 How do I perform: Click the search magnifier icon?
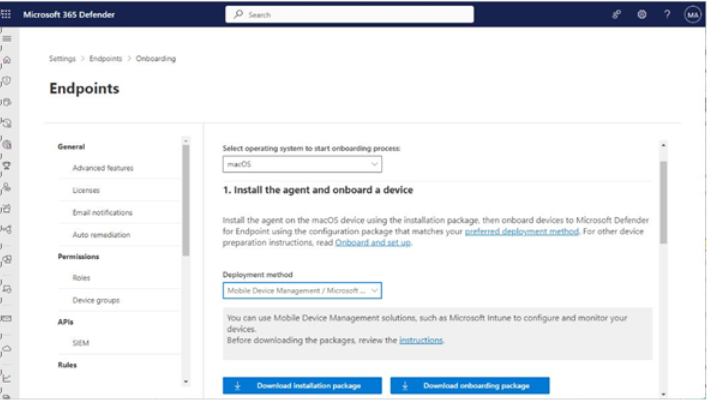(238, 14)
